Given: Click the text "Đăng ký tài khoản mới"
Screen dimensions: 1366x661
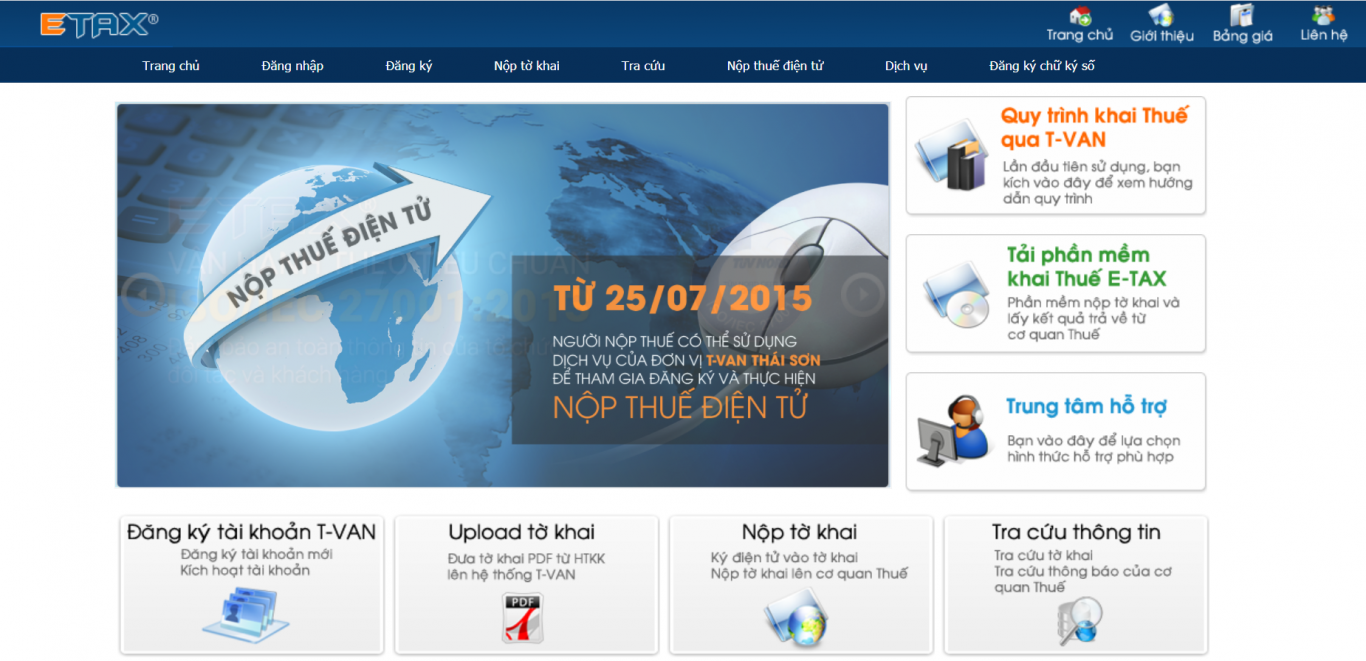Looking at the screenshot, I should point(257,554).
